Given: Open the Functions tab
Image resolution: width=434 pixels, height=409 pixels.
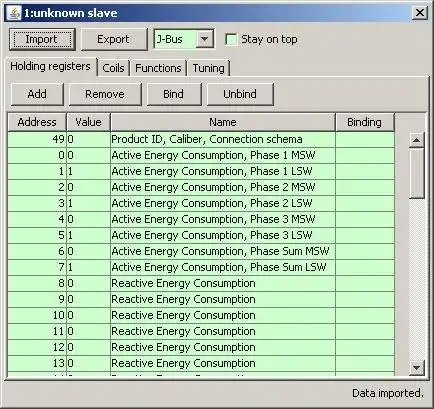Looking at the screenshot, I should tap(158, 68).
